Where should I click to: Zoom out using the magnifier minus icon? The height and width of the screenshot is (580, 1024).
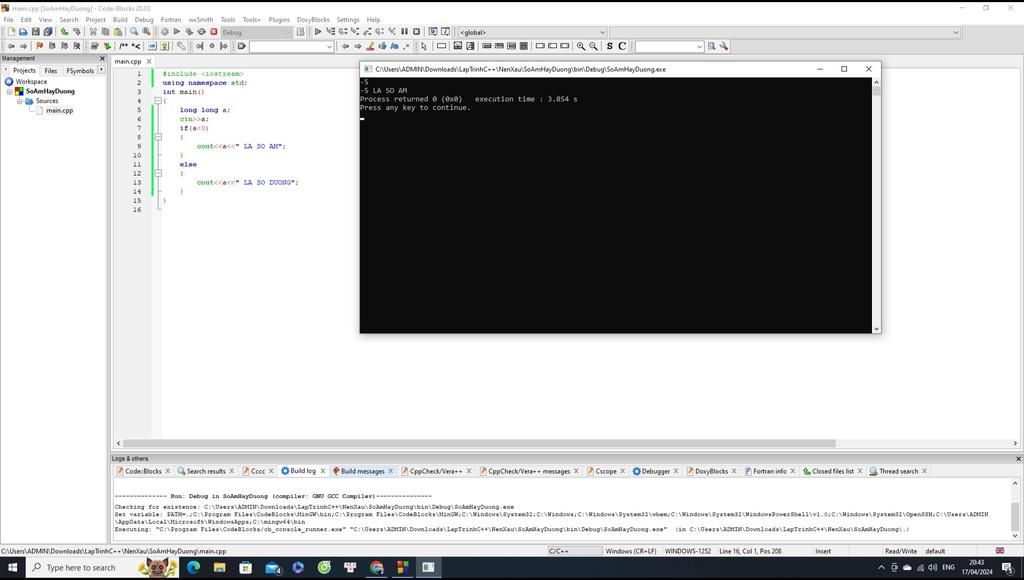(593, 46)
